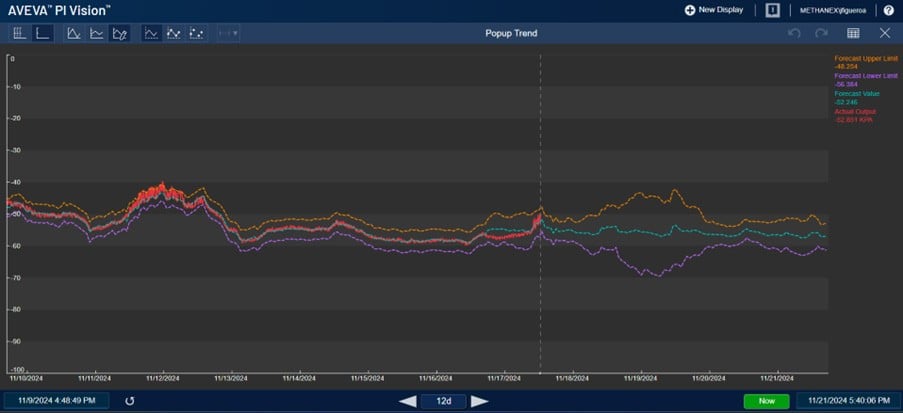Click the New Display button

click(x=713, y=10)
